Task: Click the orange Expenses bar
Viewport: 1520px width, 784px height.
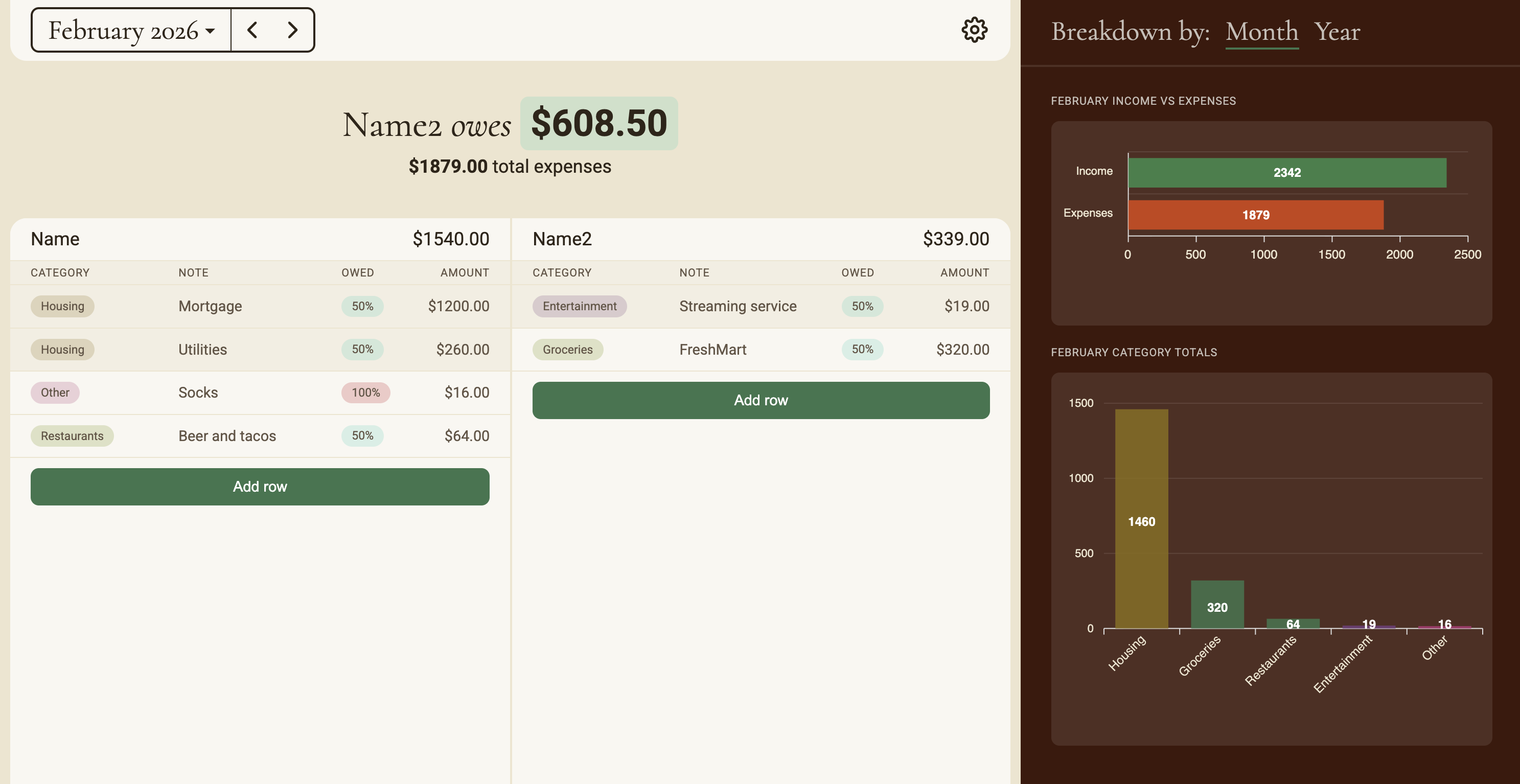Action: (1255, 215)
